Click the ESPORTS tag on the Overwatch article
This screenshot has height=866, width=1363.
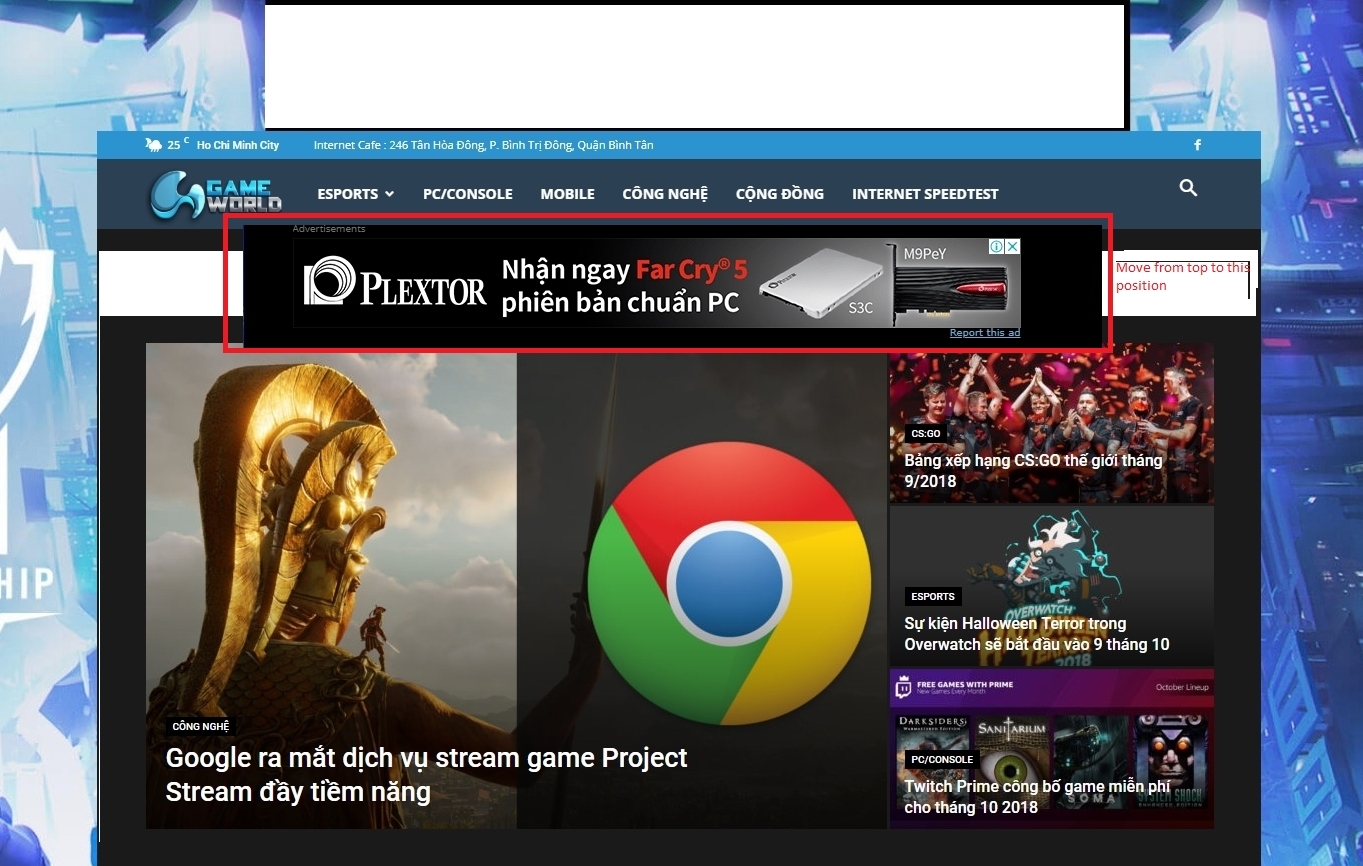(x=933, y=597)
